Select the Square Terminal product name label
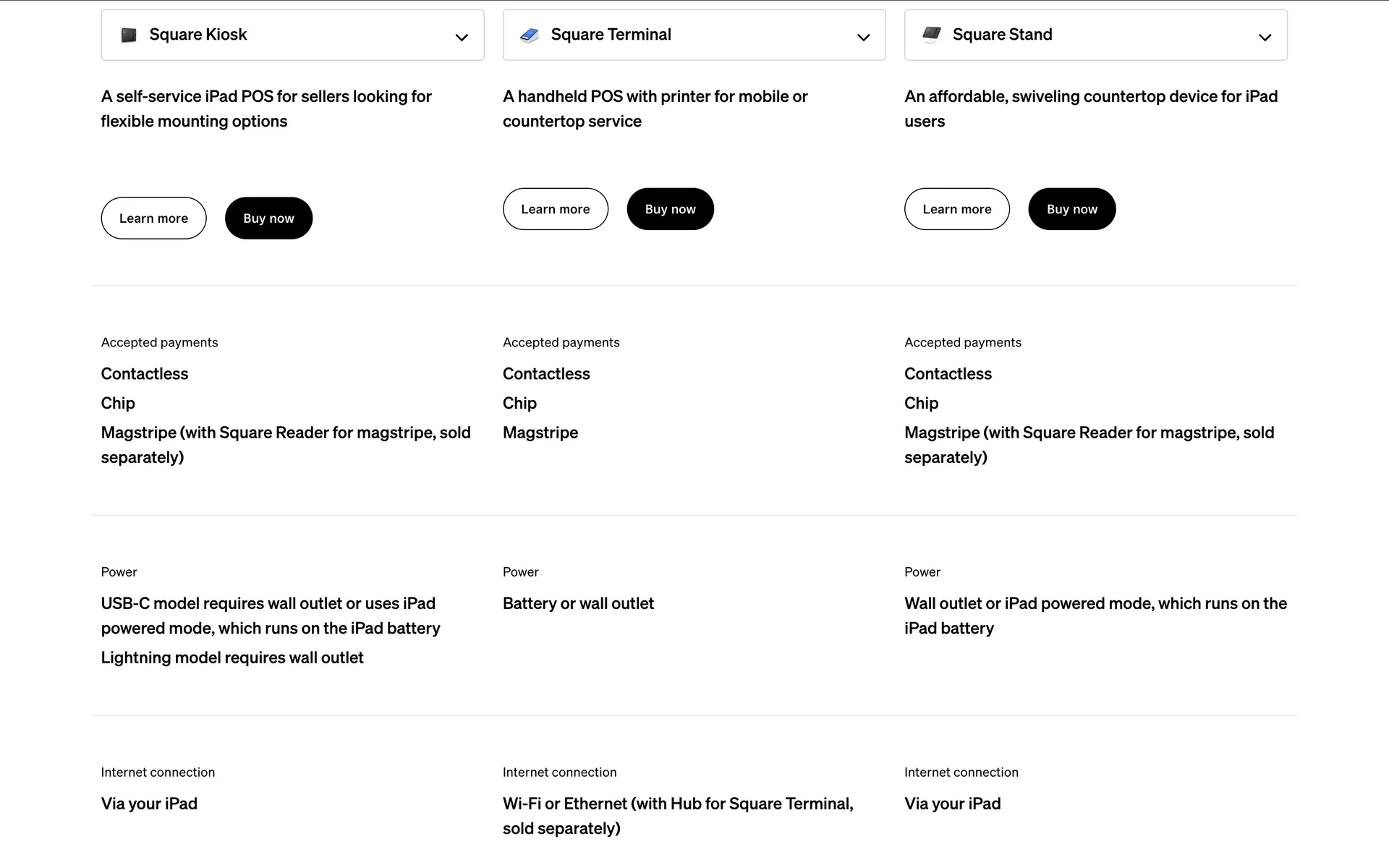Screen dimensions: 1389x868 (611, 35)
